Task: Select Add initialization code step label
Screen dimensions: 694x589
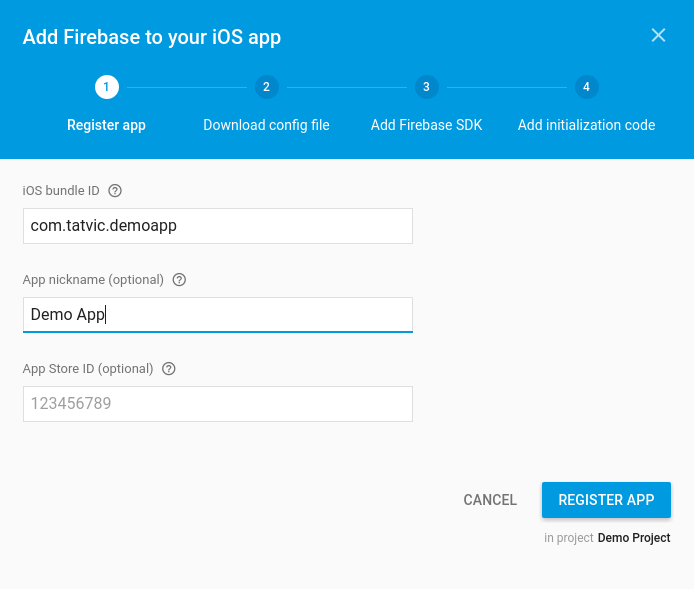Action: (586, 125)
